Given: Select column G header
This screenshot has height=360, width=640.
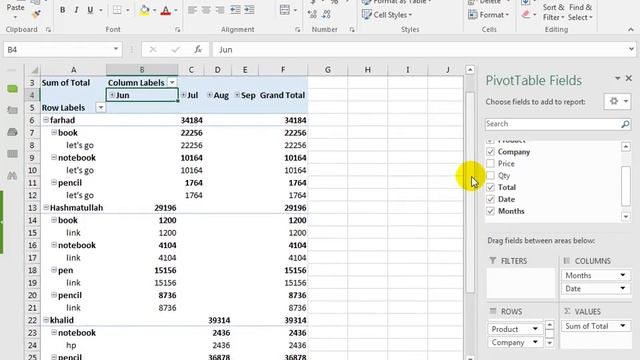Looking at the screenshot, I should point(327,70).
